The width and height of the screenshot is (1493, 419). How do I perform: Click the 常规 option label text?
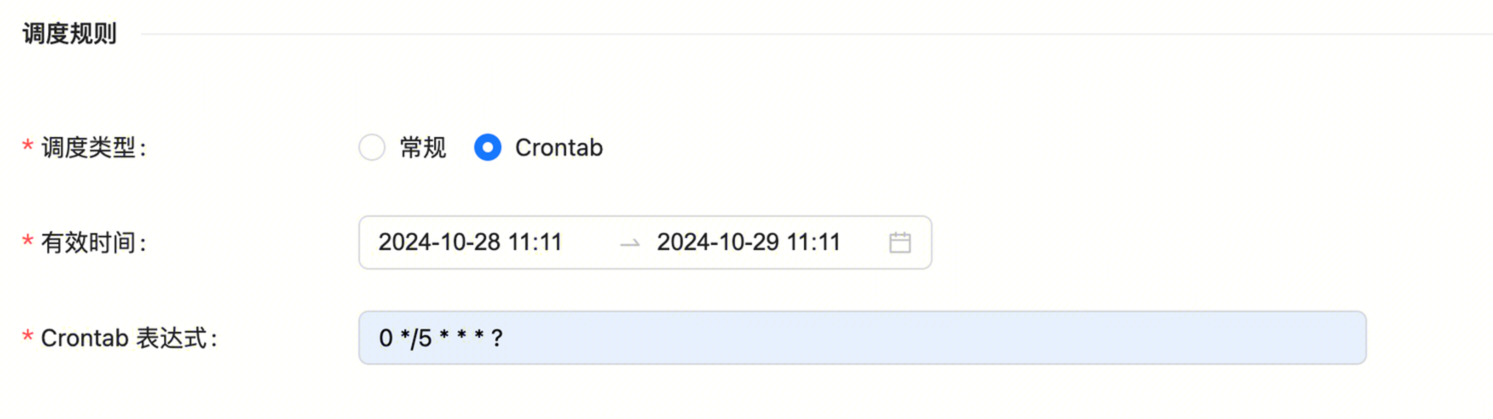[423, 148]
